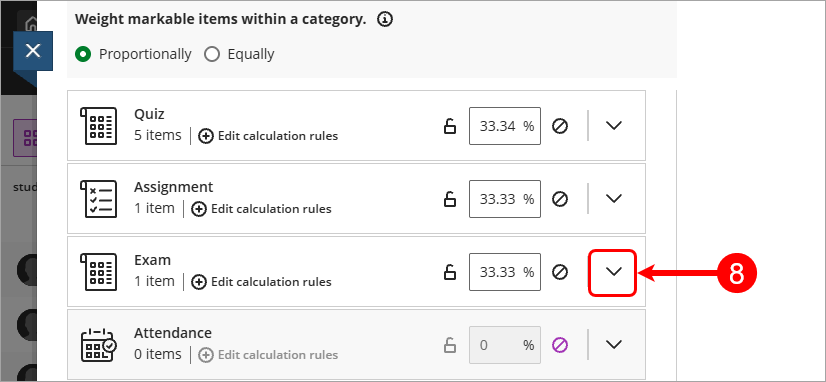
Task: Close the panel with the X button
Action: [x=33, y=51]
